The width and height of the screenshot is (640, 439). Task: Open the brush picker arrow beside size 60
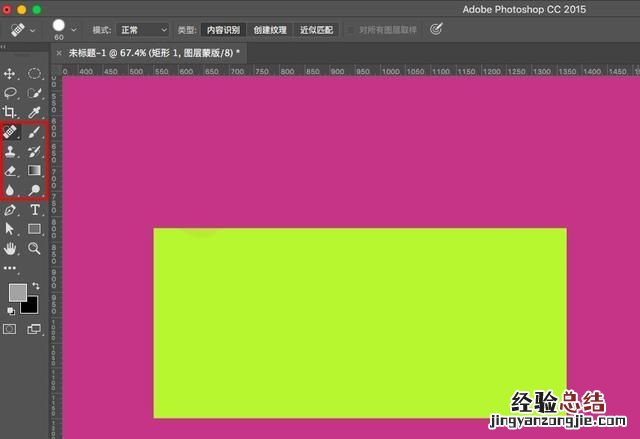pyautogui.click(x=74, y=29)
